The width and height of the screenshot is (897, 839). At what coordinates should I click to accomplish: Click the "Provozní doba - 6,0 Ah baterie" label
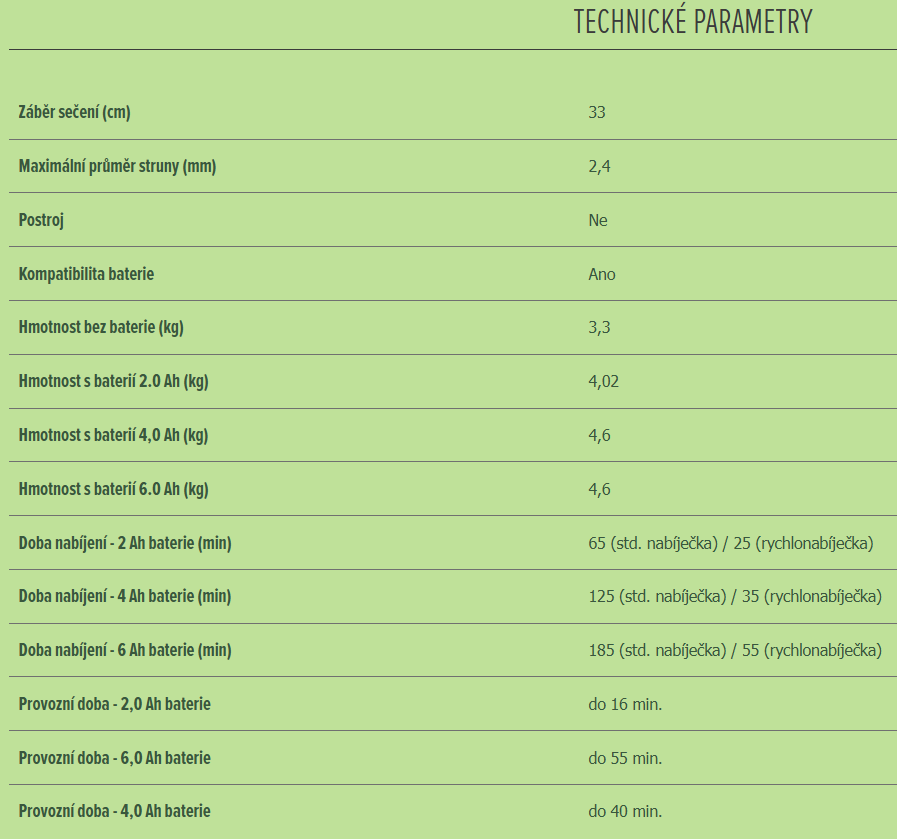115,758
